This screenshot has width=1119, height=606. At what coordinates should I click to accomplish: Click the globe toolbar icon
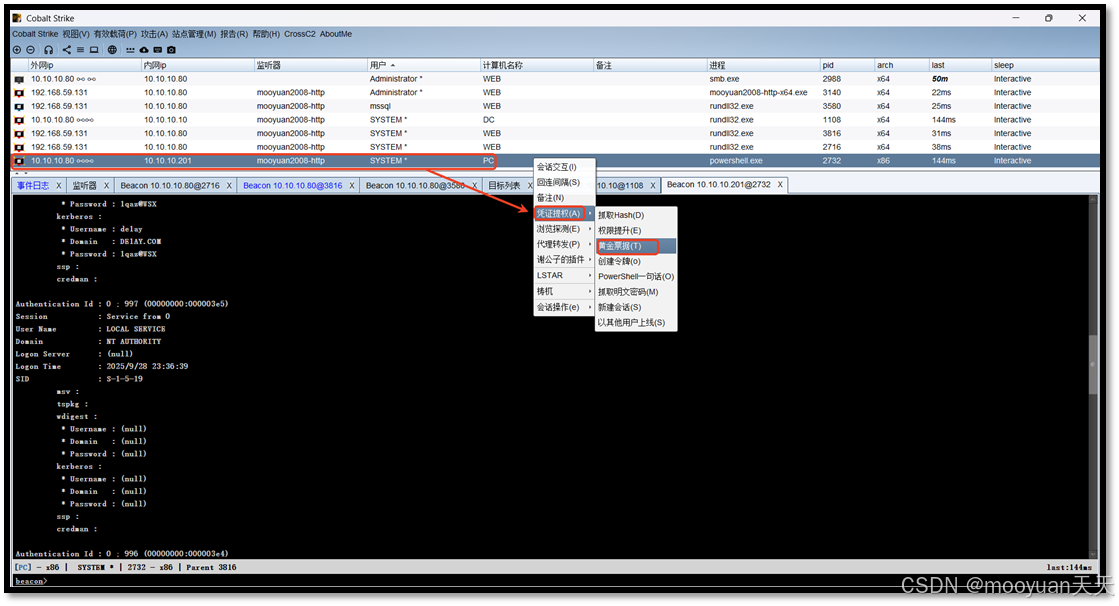(x=112, y=50)
